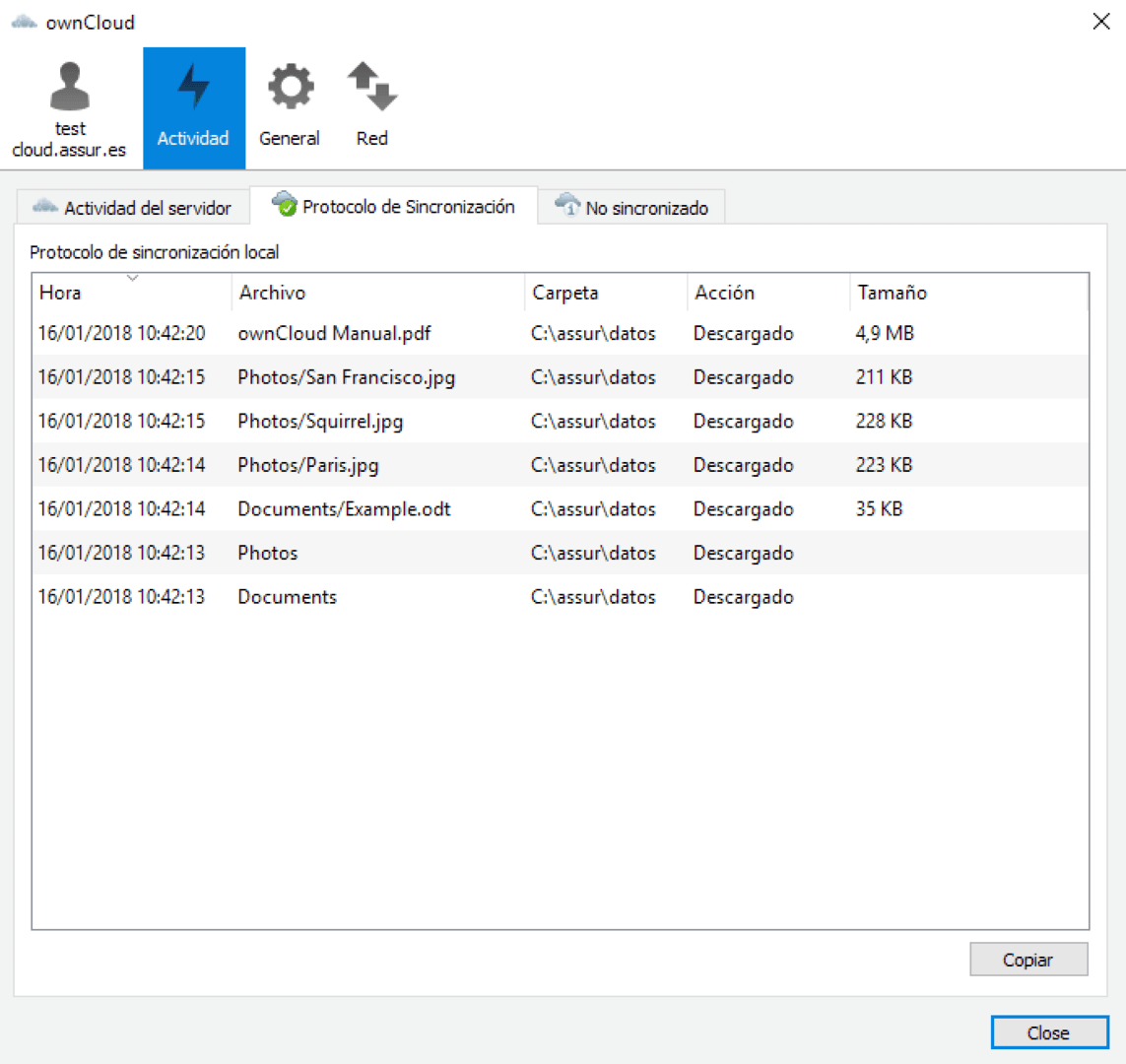Select the ownCloud Manual.pdf row
Screen dimensions: 1126x1064
point(334,333)
